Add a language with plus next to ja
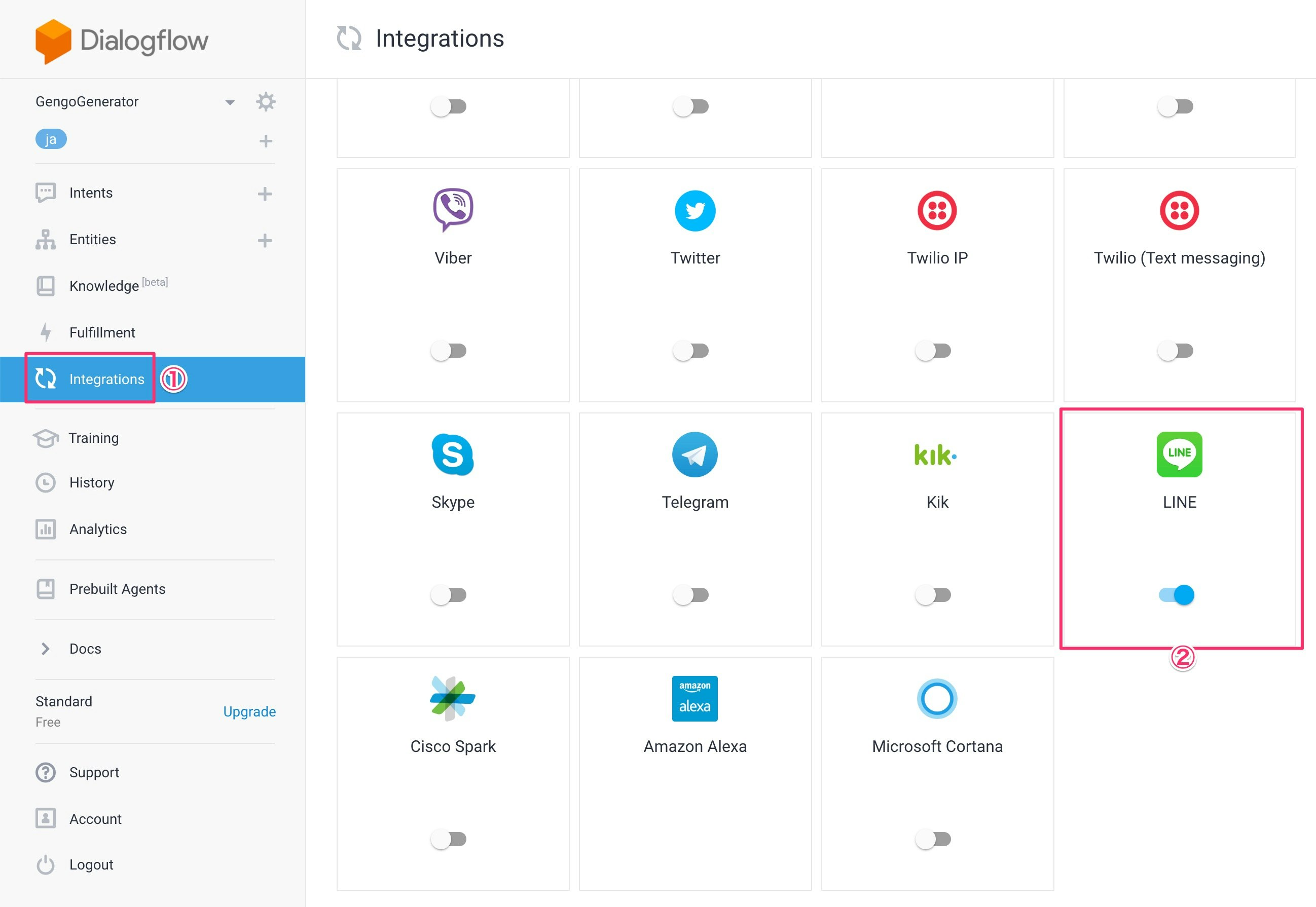 266,141
